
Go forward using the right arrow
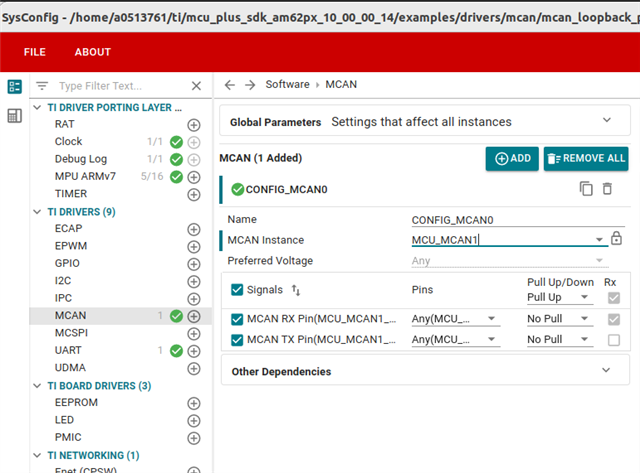[x=250, y=85]
